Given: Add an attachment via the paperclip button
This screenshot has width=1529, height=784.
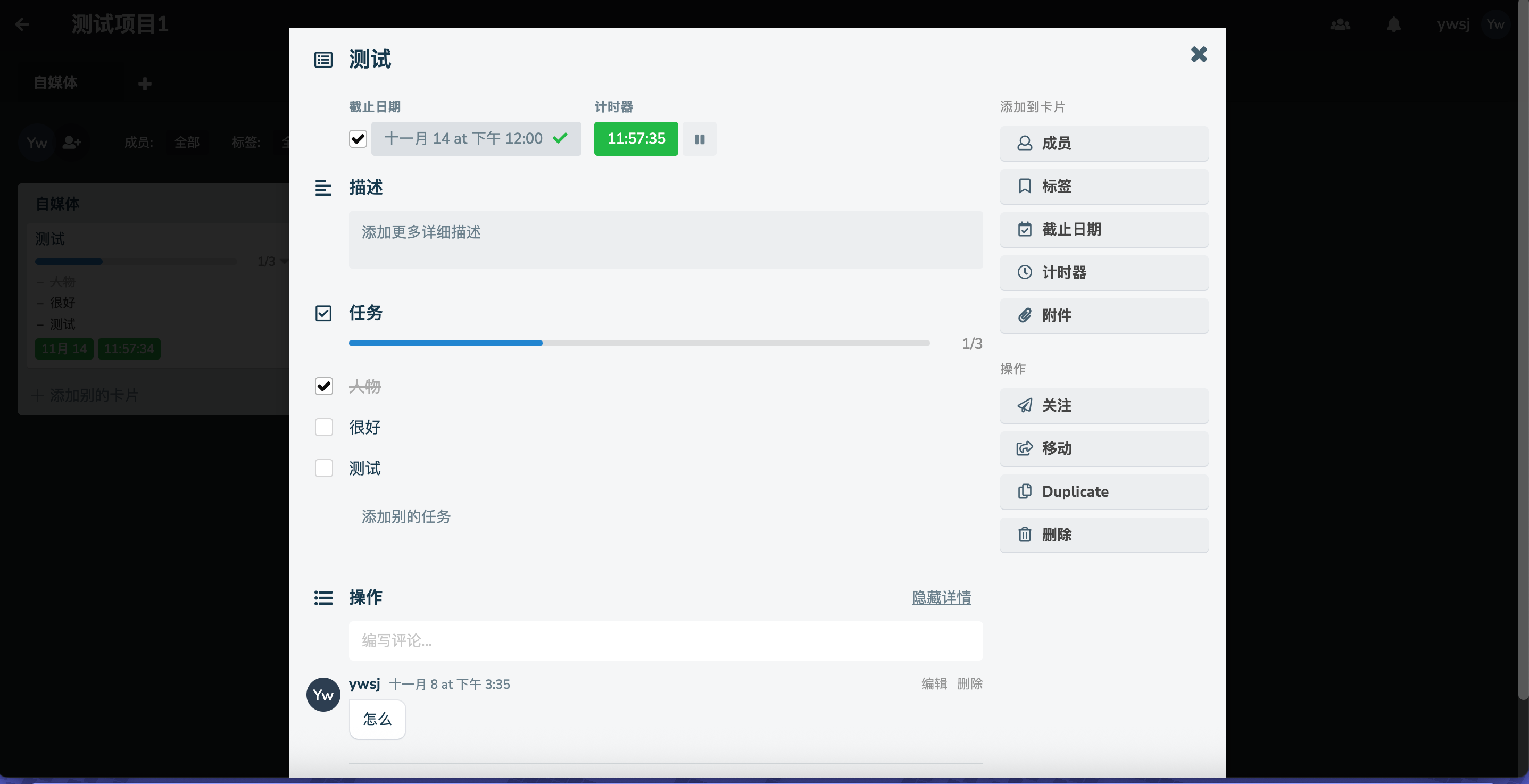Looking at the screenshot, I should (1103, 316).
